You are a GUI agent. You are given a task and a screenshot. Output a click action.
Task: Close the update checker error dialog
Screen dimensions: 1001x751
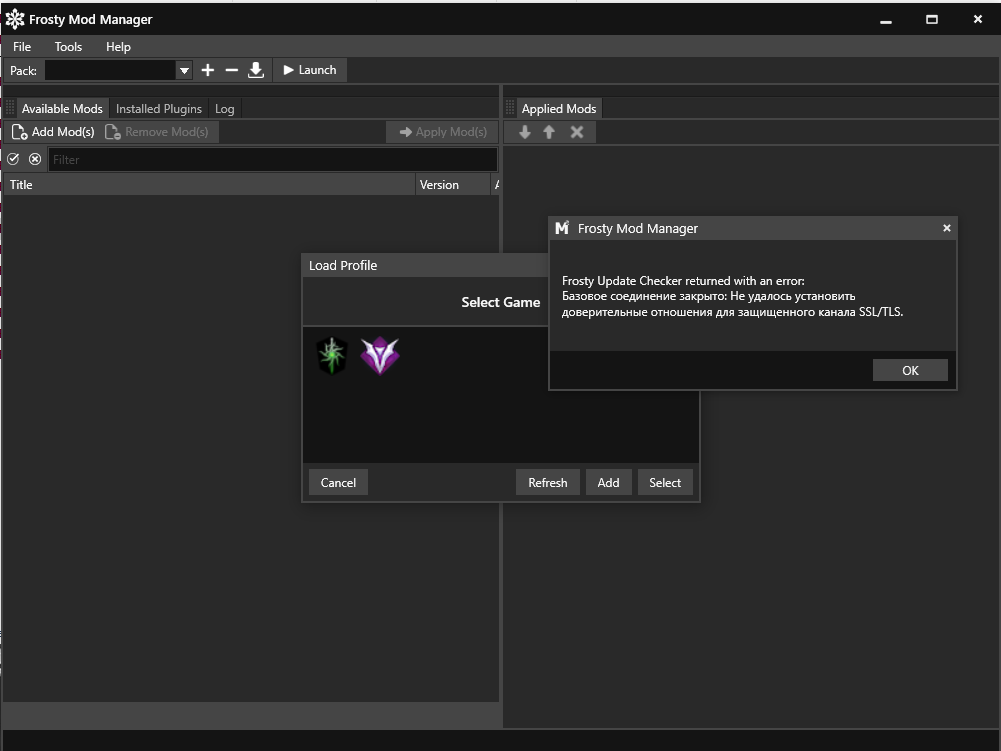pos(947,228)
